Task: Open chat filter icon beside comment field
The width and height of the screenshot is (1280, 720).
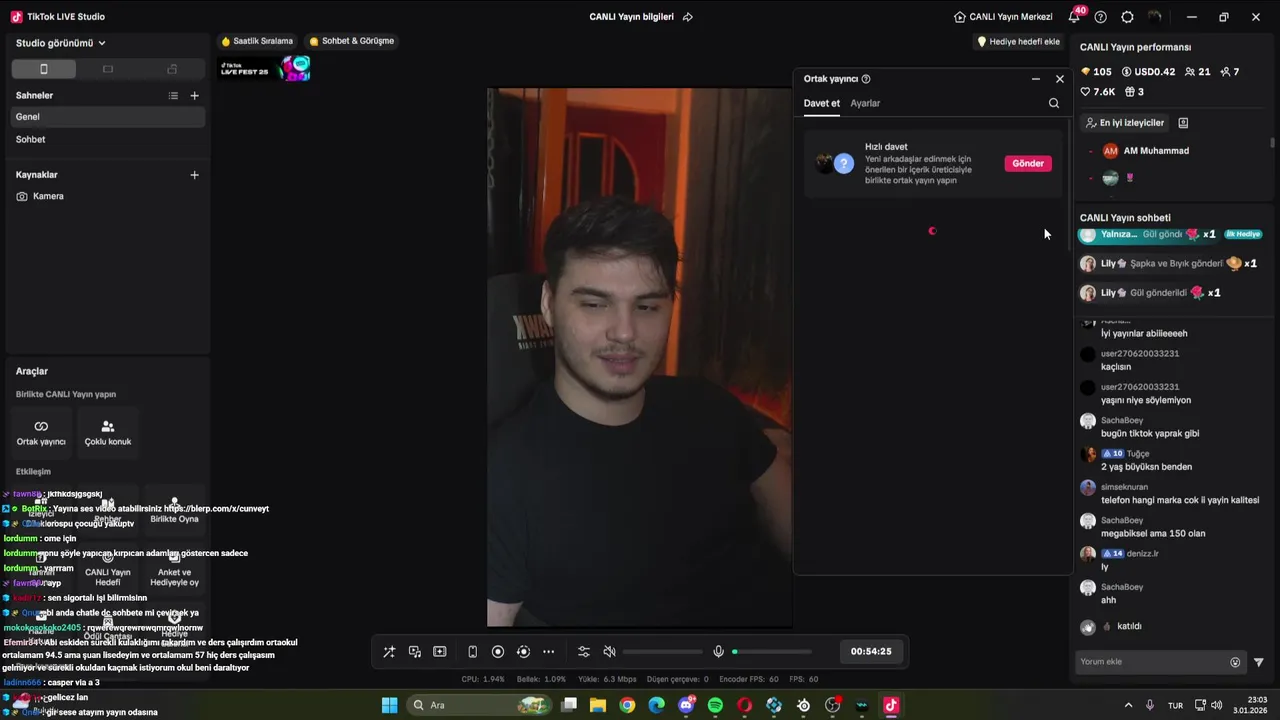Action: click(x=1259, y=662)
